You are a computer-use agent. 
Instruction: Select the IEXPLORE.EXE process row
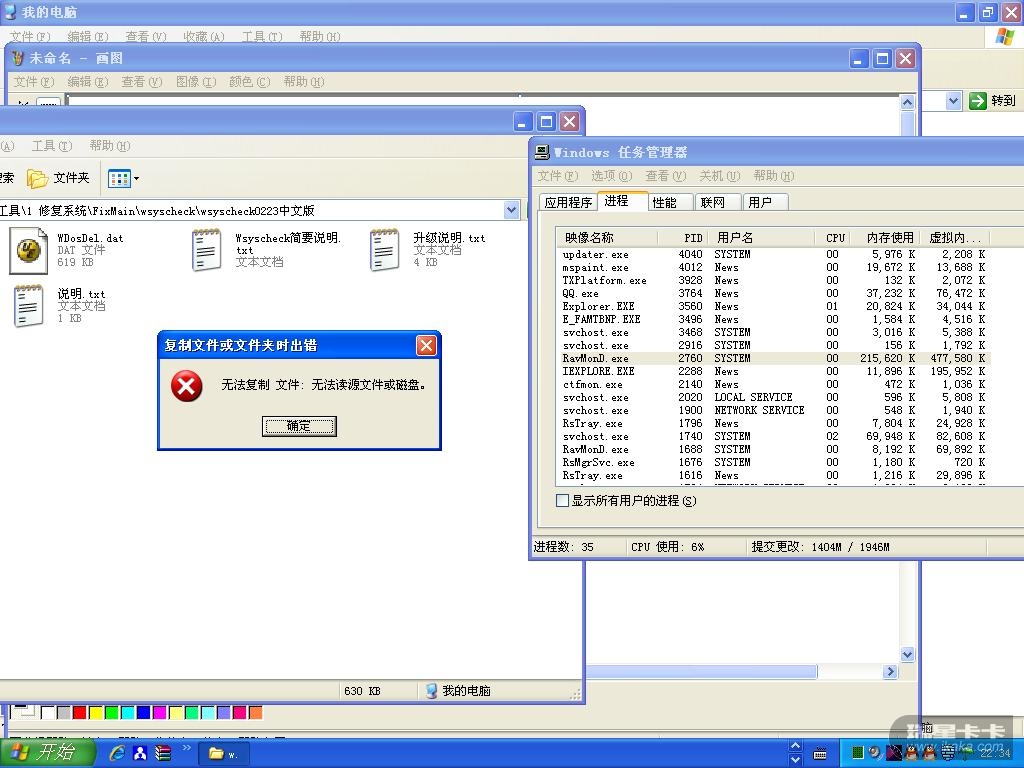774,371
